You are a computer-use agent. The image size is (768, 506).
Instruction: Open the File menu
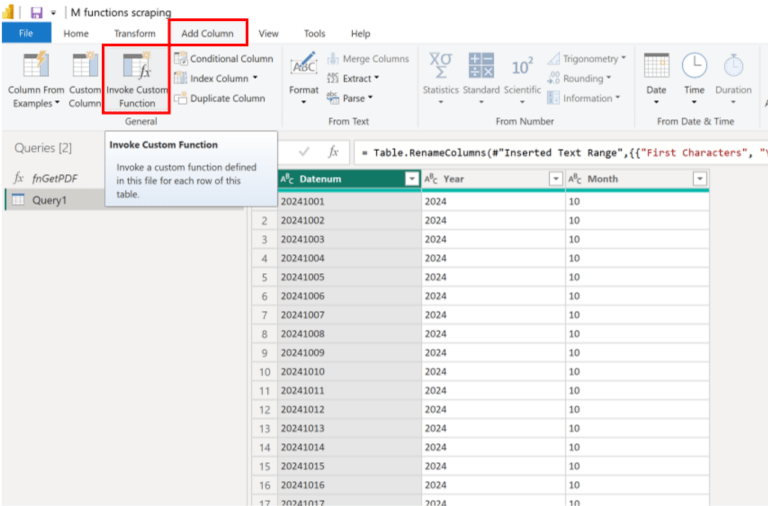26,34
